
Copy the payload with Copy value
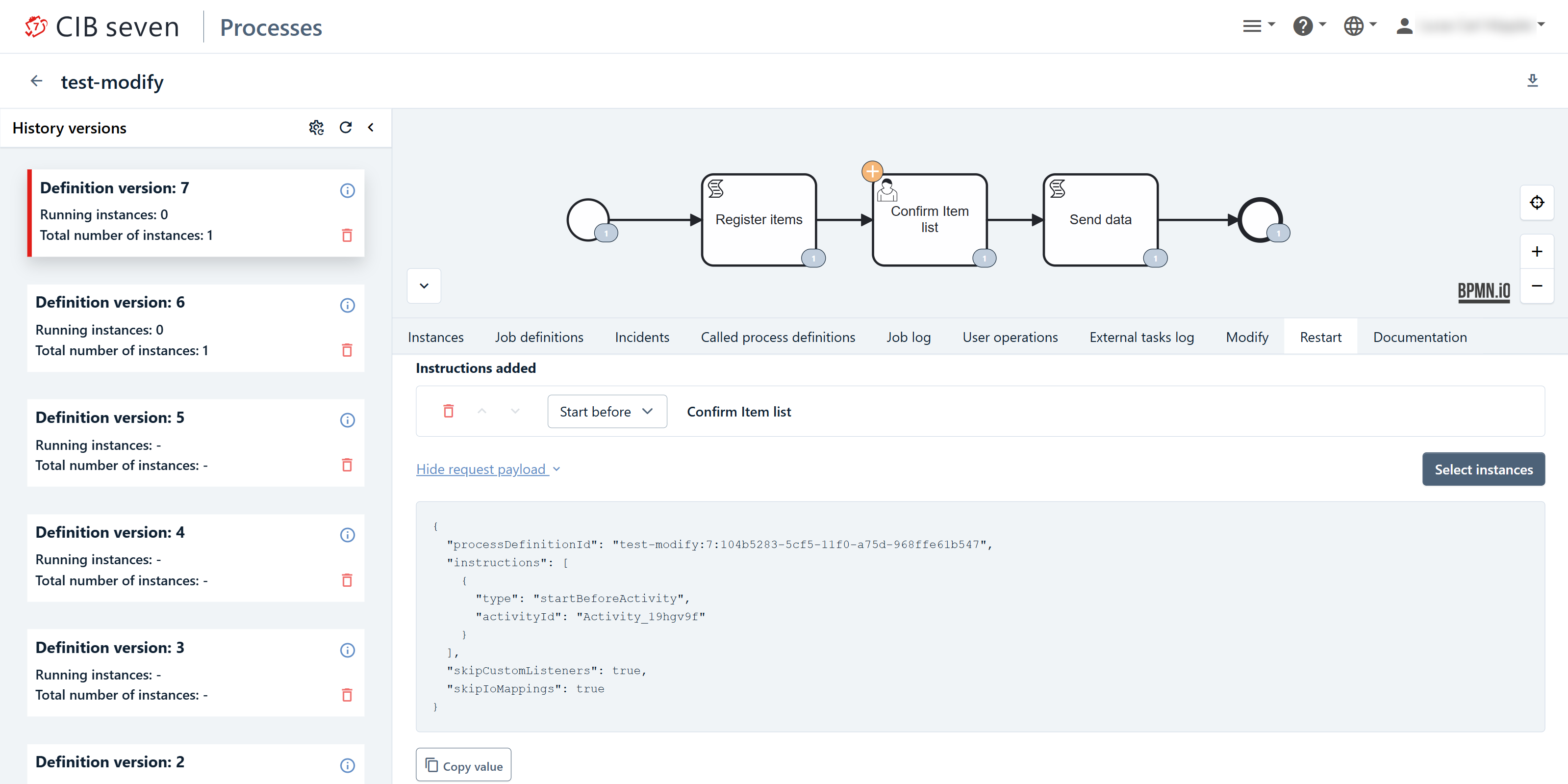tap(463, 765)
